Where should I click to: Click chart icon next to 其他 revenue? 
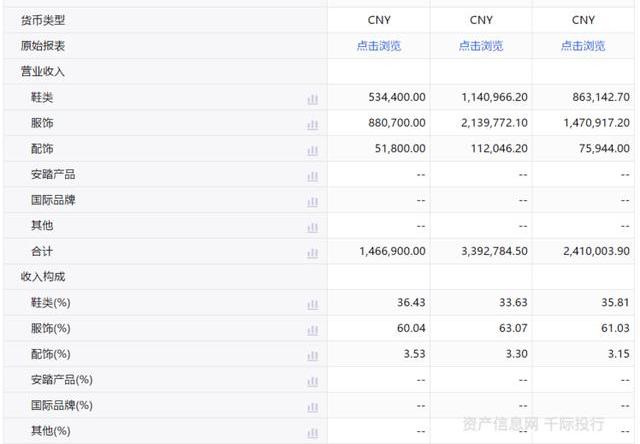[x=313, y=227]
